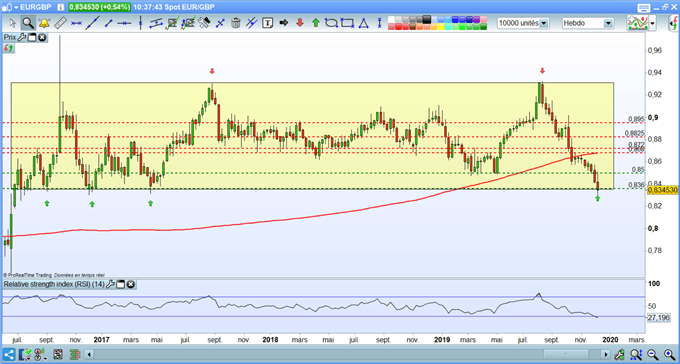Delete objects with the trash can icon
680x364 pixels.
(x=235, y=23)
